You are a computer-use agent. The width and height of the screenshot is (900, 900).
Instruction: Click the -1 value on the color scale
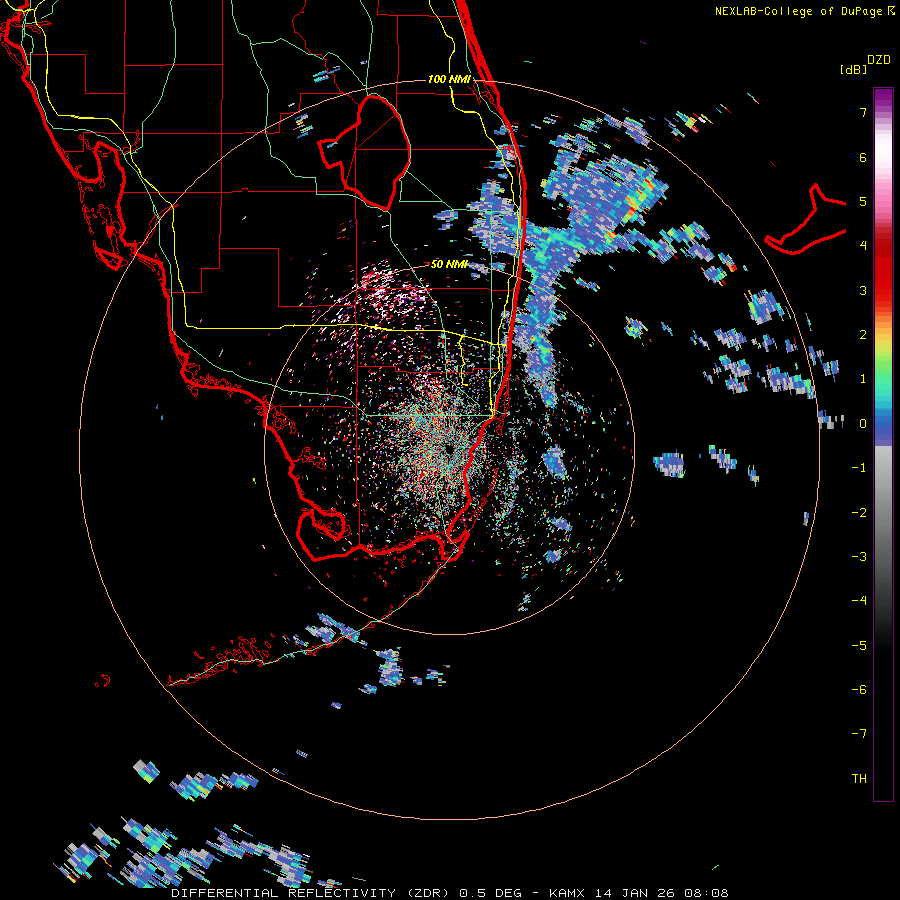click(x=859, y=468)
